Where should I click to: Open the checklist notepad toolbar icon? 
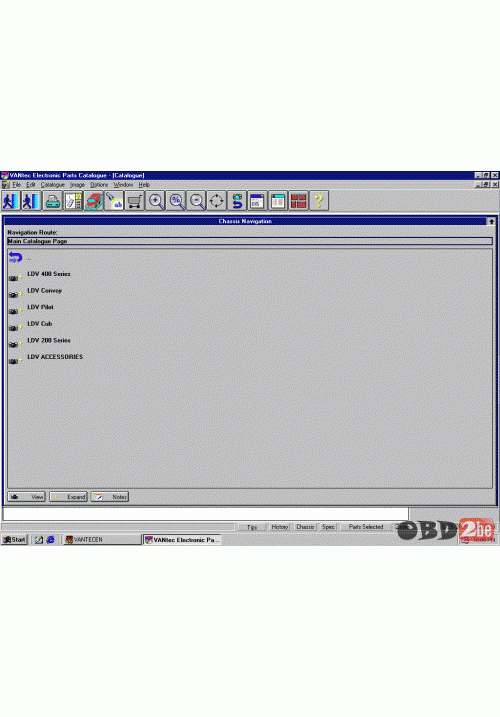pyautogui.click(x=73, y=201)
